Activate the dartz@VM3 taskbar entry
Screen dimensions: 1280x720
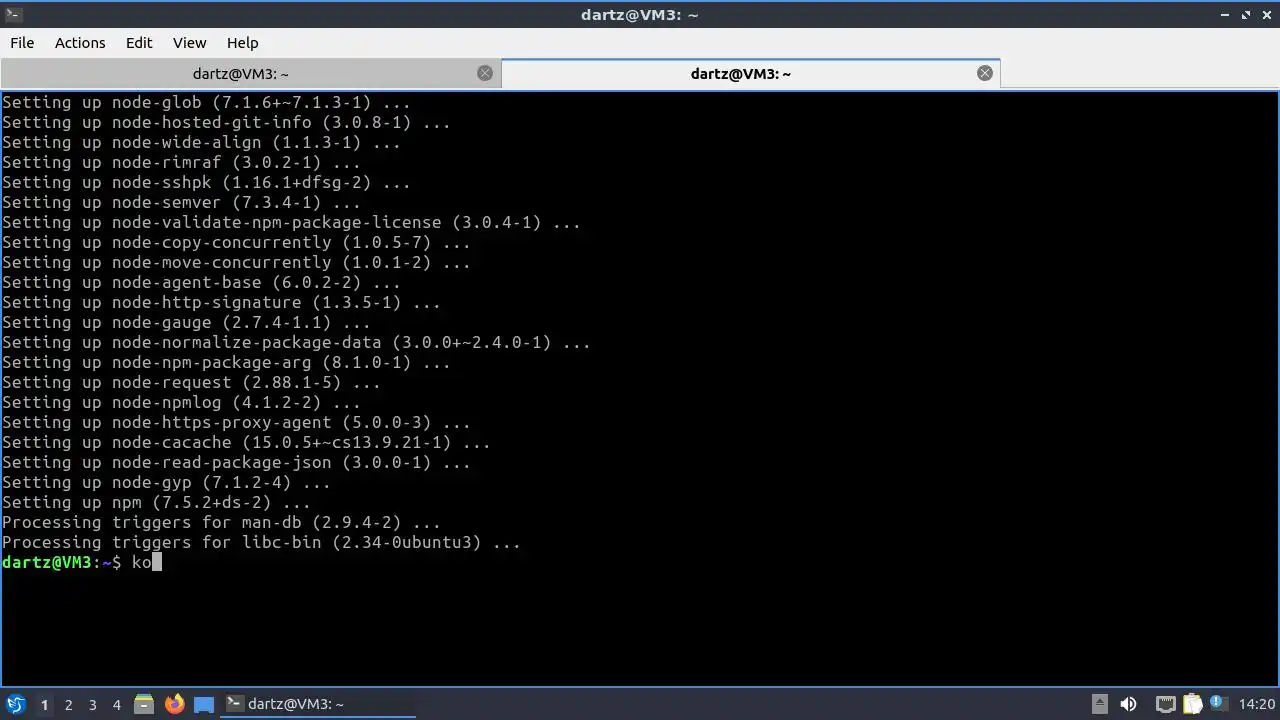(x=318, y=704)
